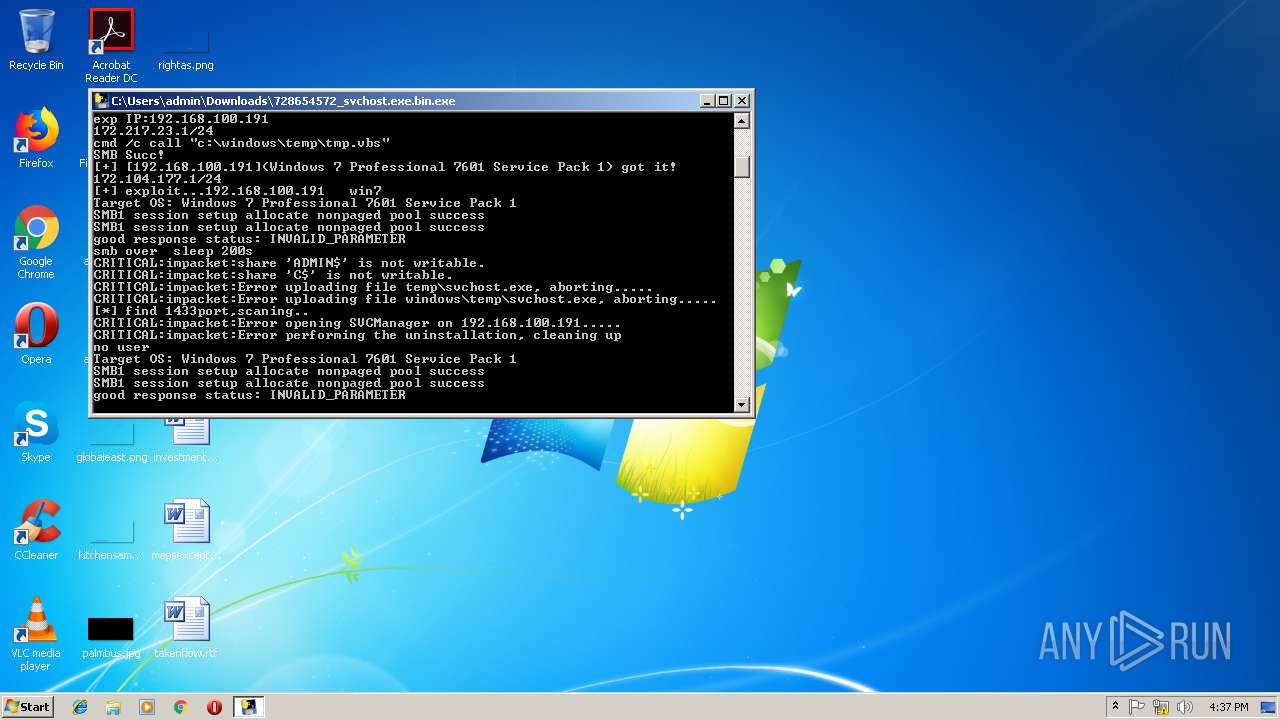This screenshot has width=1280, height=720.
Task: Select palmbus.jpg black thumbnail
Action: click(111, 637)
